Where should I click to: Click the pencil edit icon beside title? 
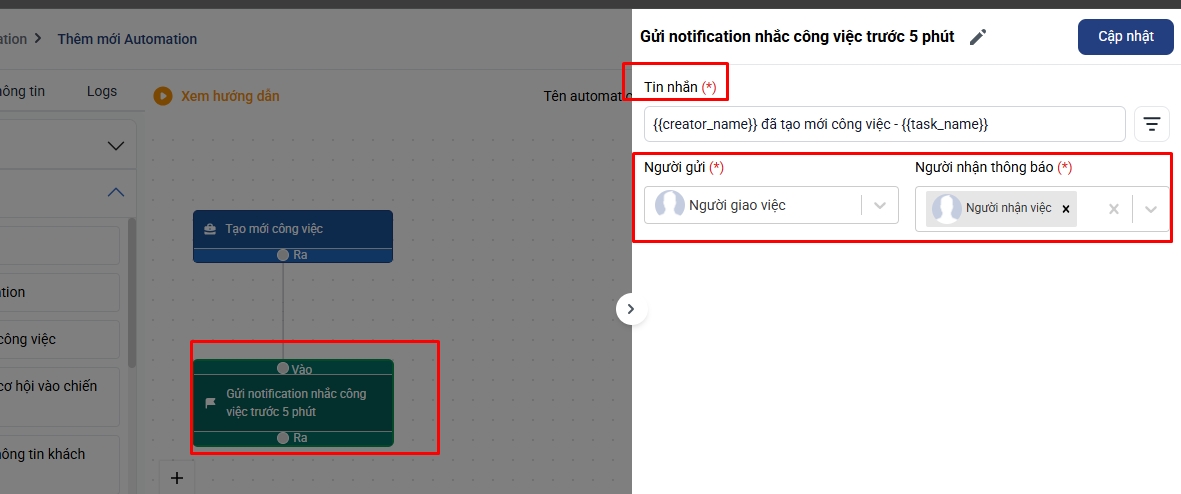[x=978, y=37]
